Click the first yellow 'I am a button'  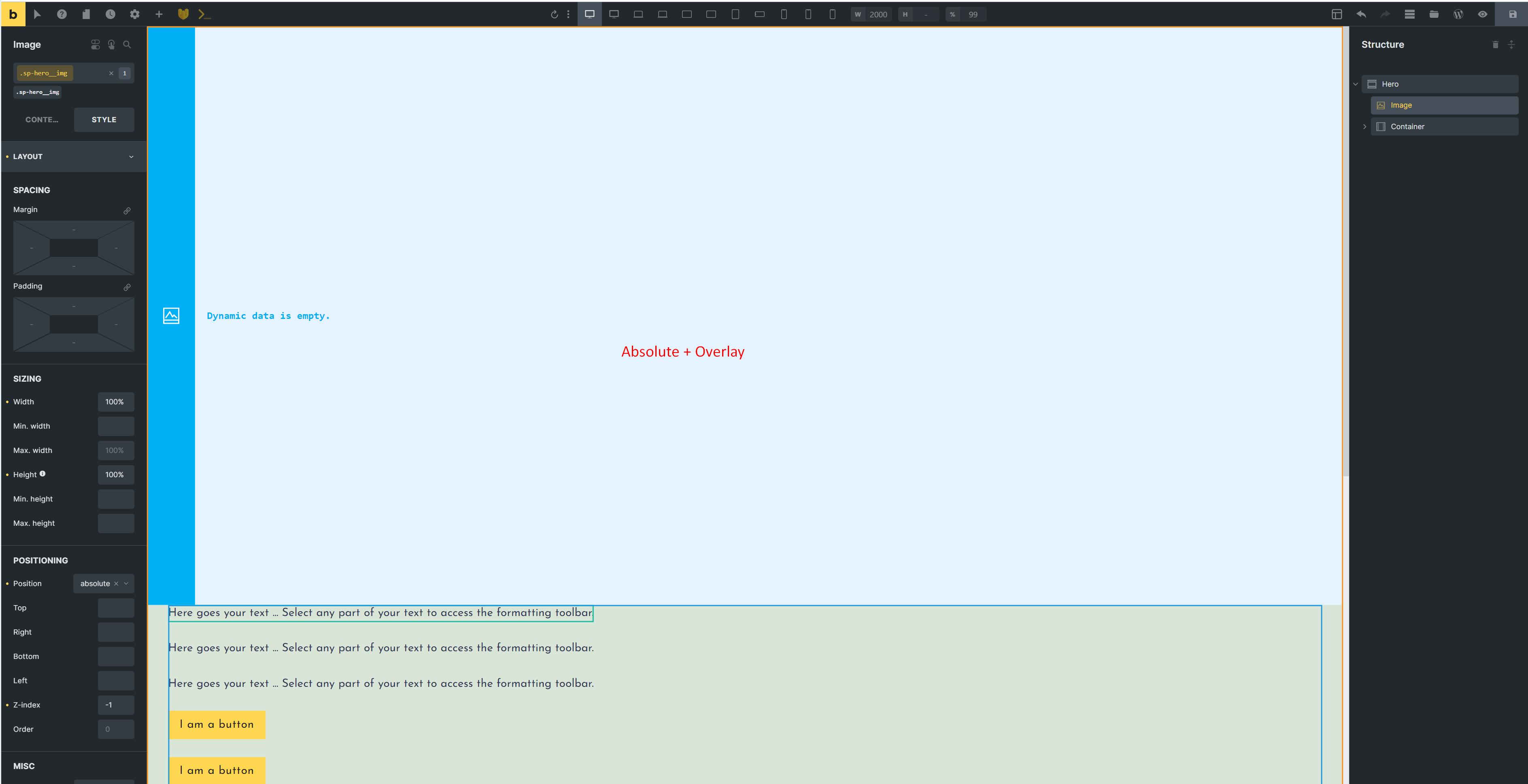click(217, 725)
